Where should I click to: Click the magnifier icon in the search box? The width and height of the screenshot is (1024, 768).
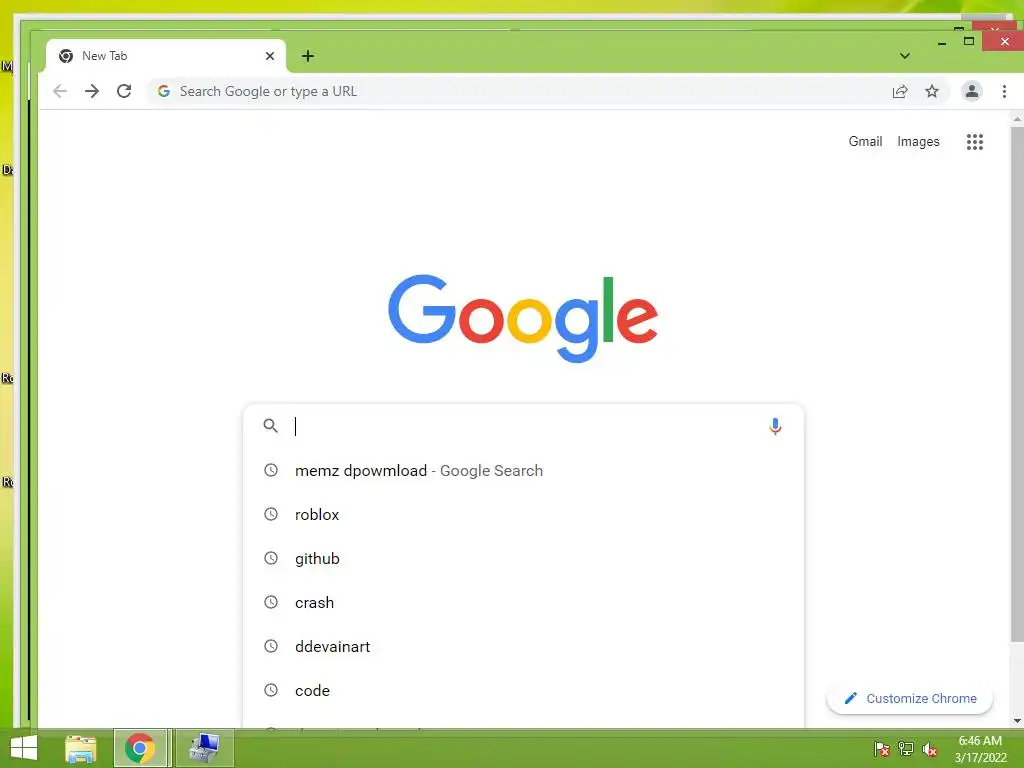click(x=270, y=426)
